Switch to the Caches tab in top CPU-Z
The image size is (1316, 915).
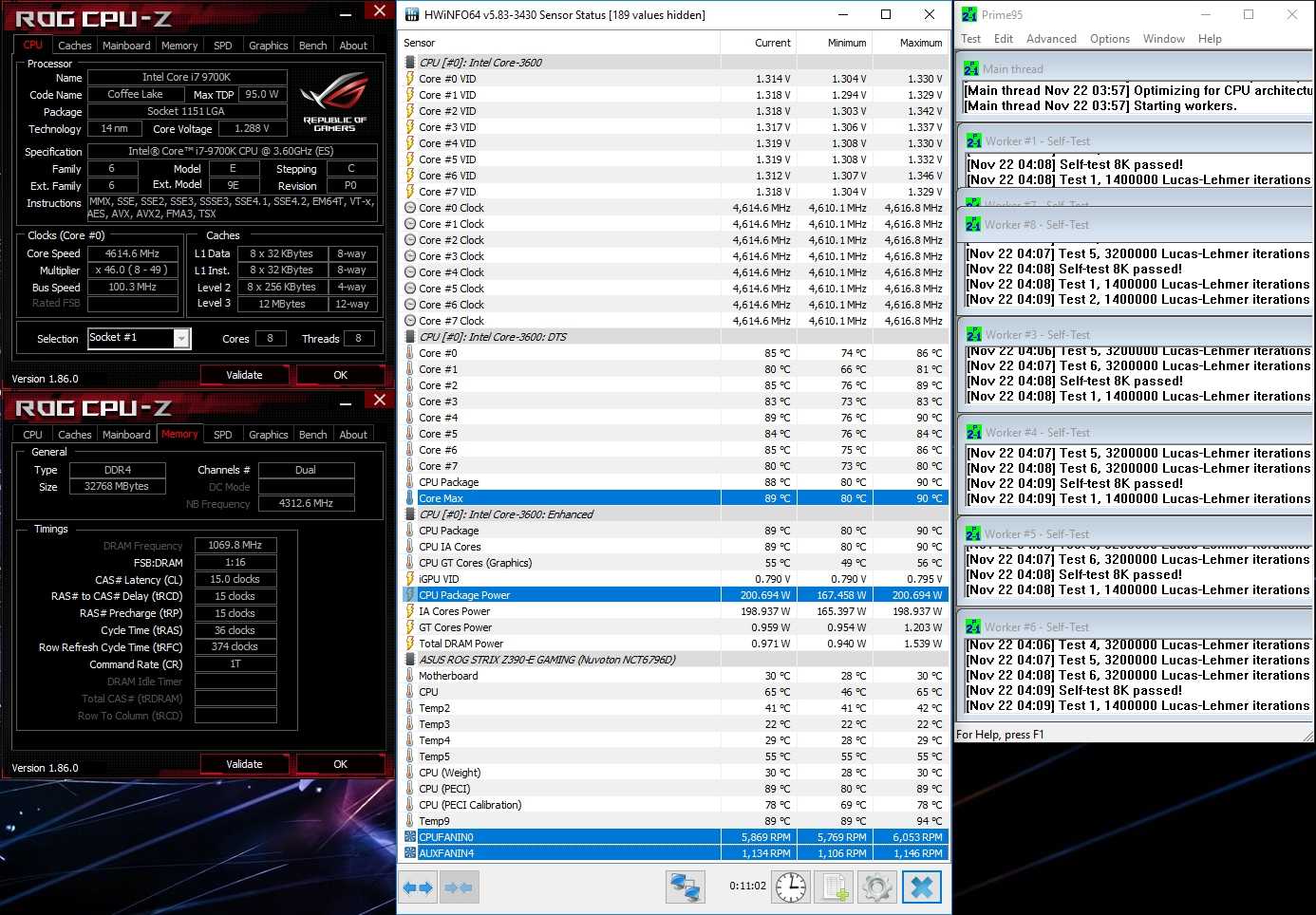tap(74, 46)
